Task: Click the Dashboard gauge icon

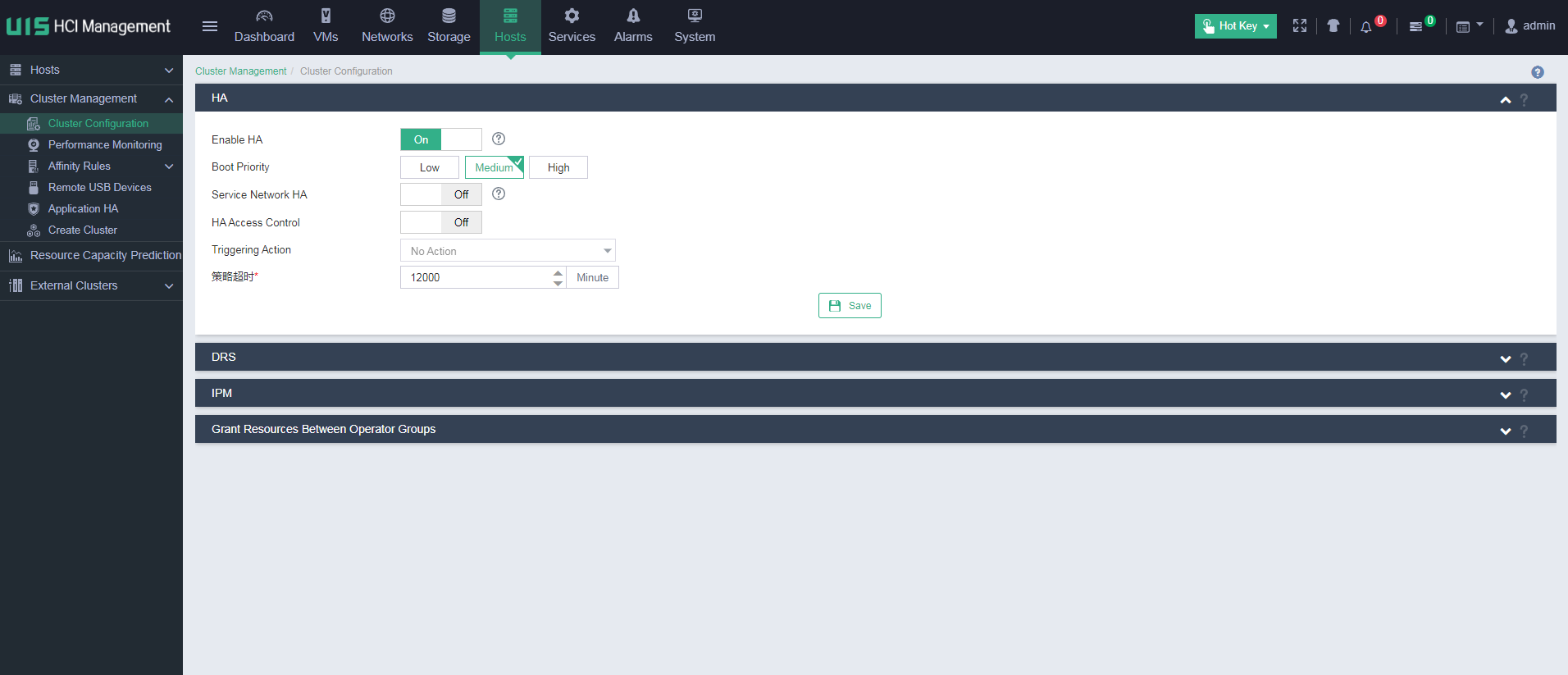Action: 264,16
